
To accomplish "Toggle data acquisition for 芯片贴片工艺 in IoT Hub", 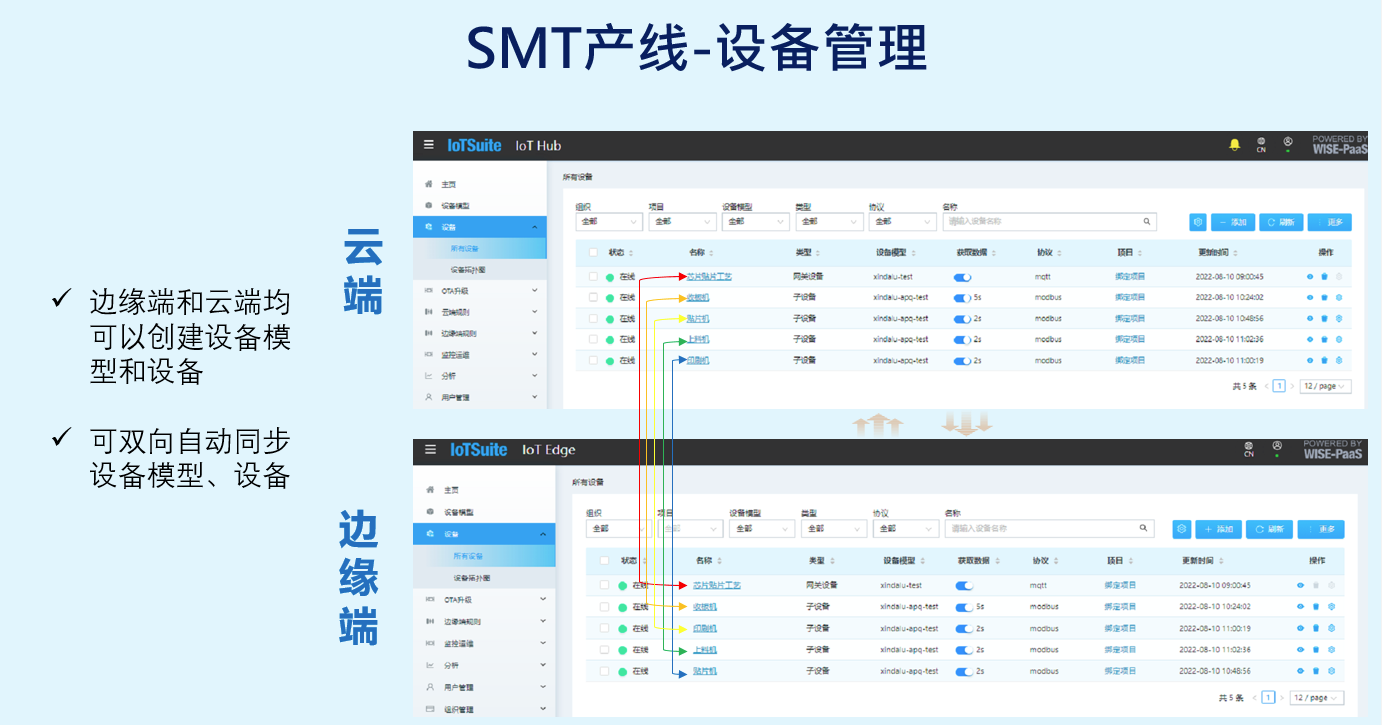I will [962, 277].
